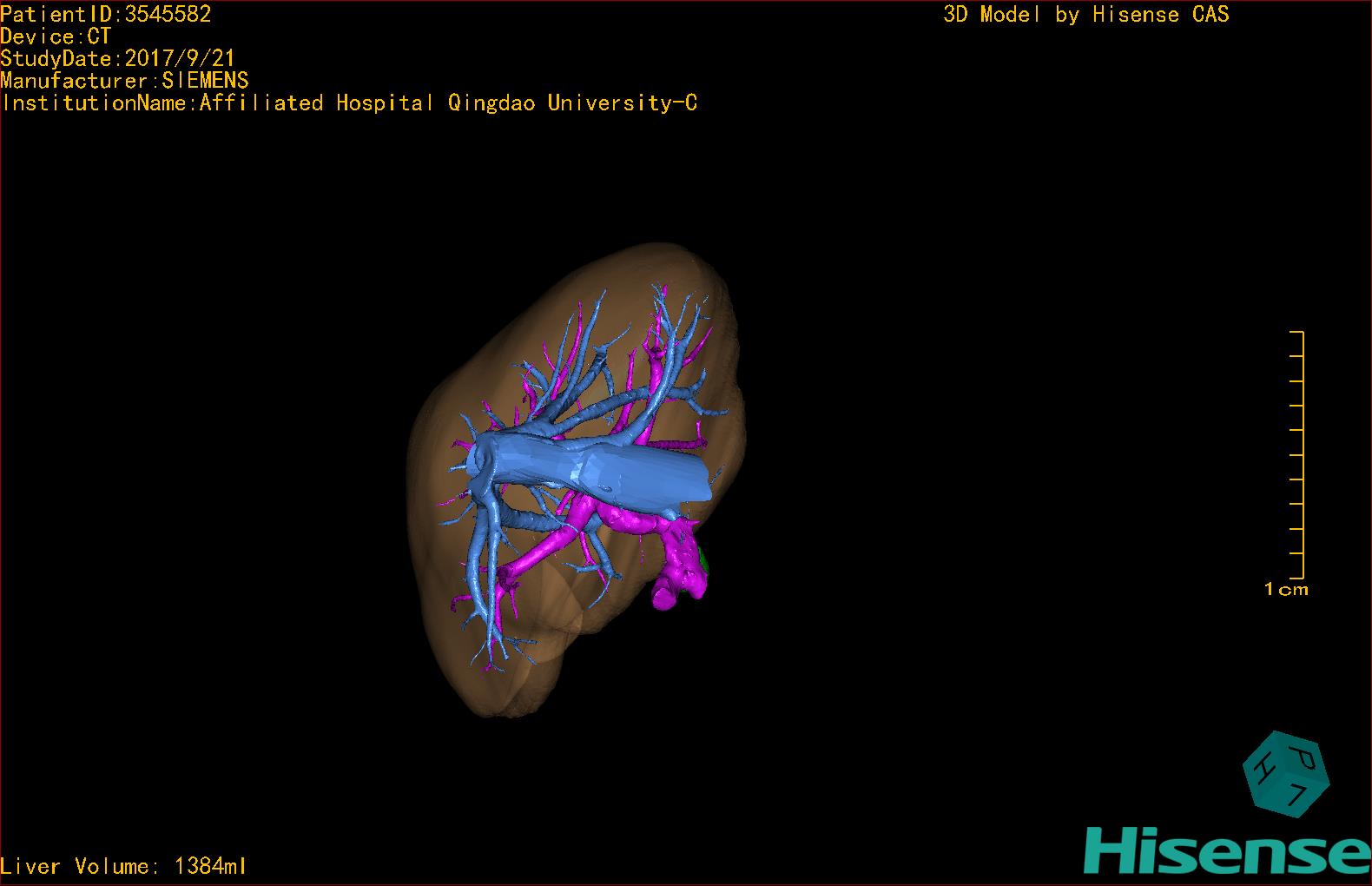Screen dimensions: 1372x886
Task: Select the large blue inferior vena cava trunk
Action: [608, 475]
